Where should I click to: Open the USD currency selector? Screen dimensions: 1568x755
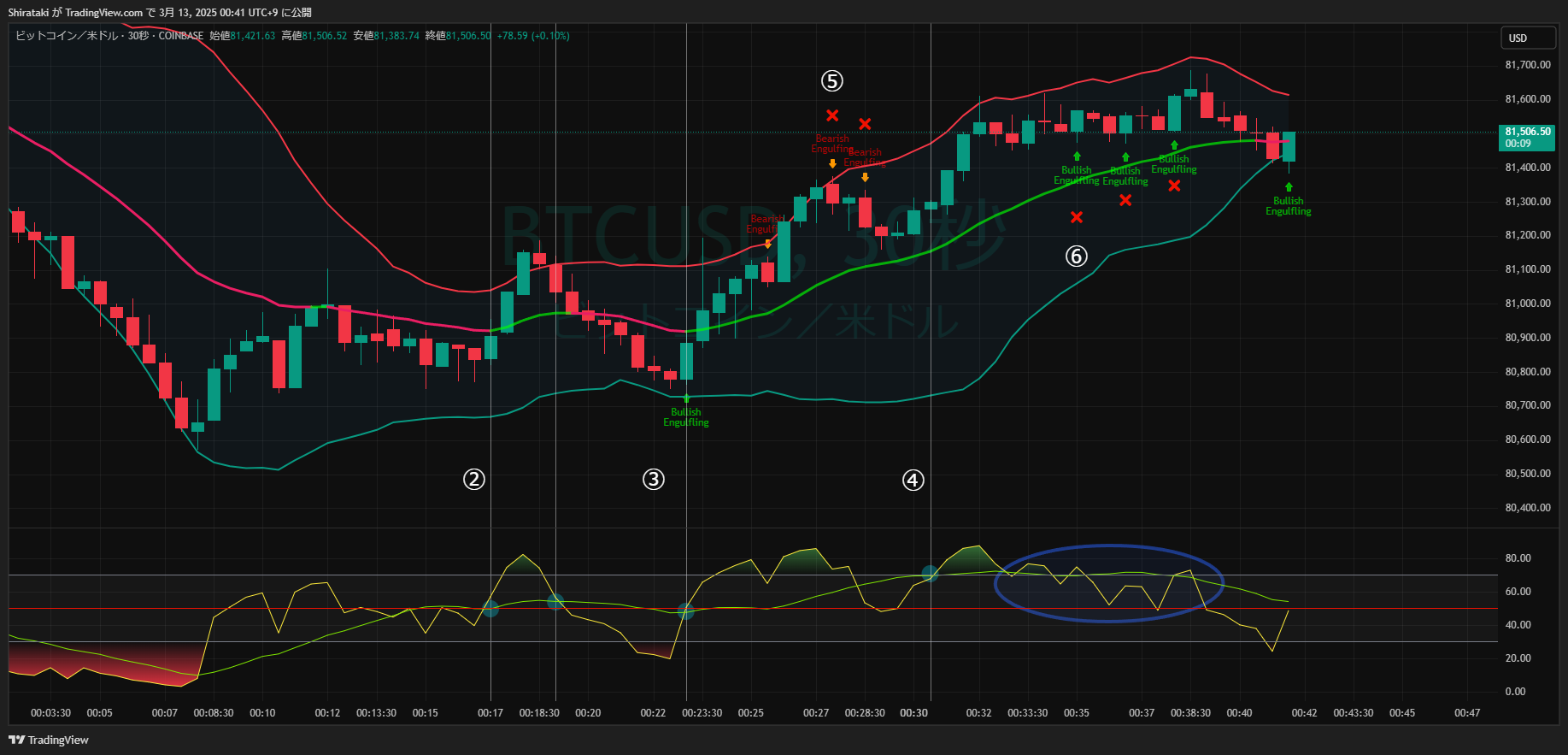[x=1528, y=38]
